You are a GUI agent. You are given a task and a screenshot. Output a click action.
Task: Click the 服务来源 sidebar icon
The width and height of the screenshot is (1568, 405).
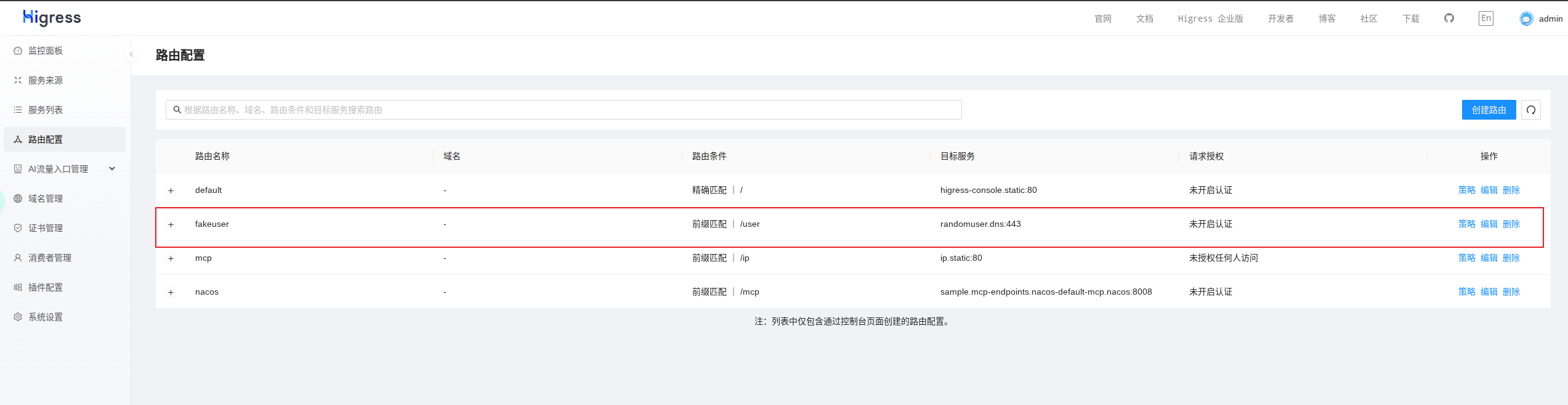(18, 80)
